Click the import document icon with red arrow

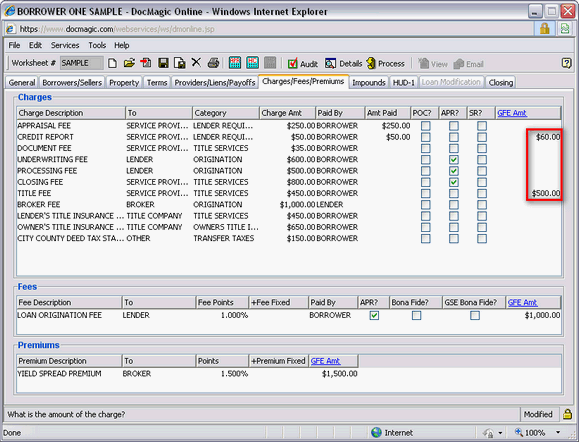click(146, 63)
